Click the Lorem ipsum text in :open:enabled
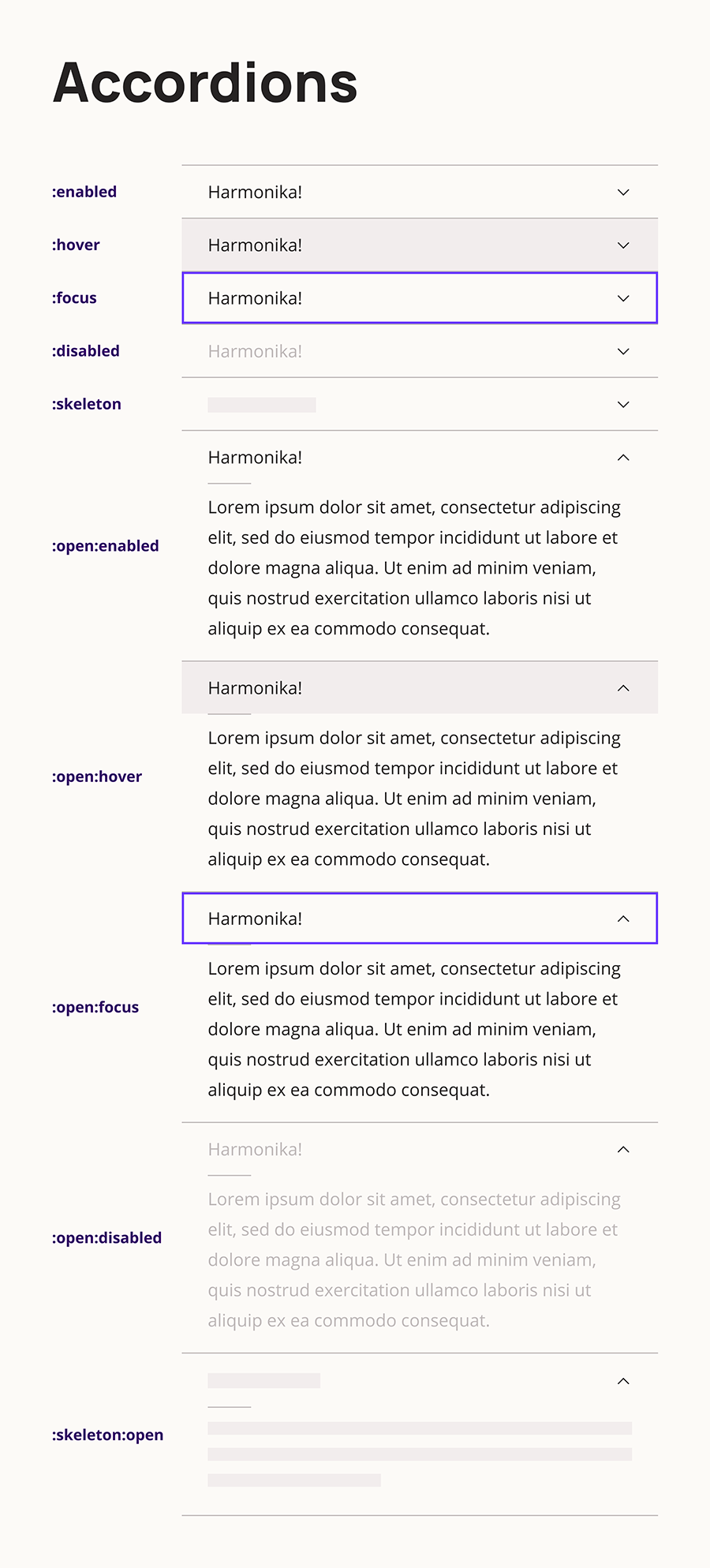Viewport: 710px width, 1568px height. tap(413, 568)
